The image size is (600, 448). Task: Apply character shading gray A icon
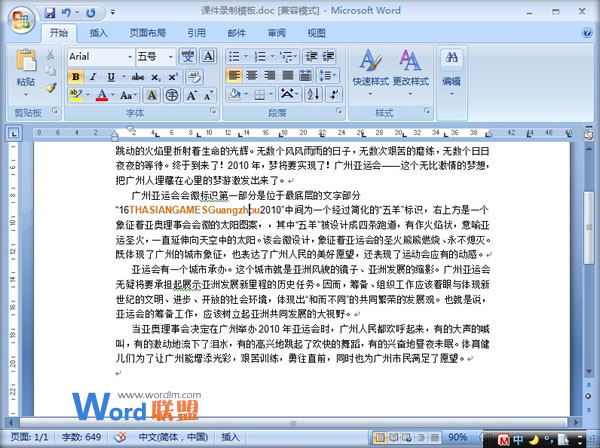152,95
